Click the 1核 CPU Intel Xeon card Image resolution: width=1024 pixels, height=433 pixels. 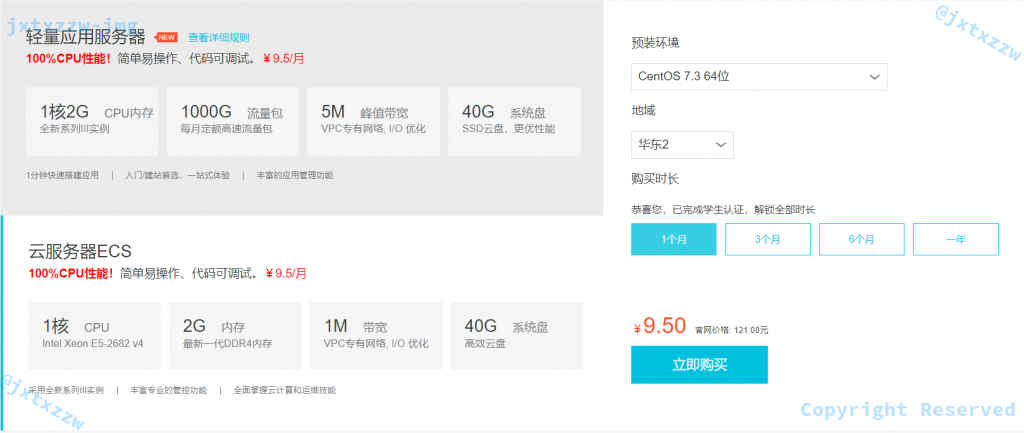tap(94, 335)
